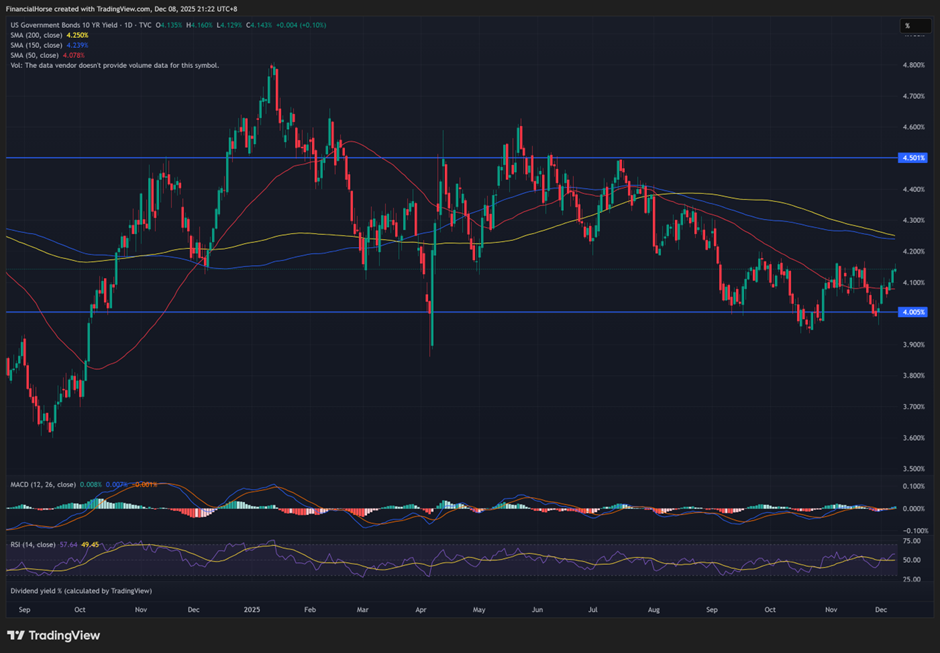Click the RSI 75.00 scale label
The height and width of the screenshot is (653, 940).
coord(913,540)
